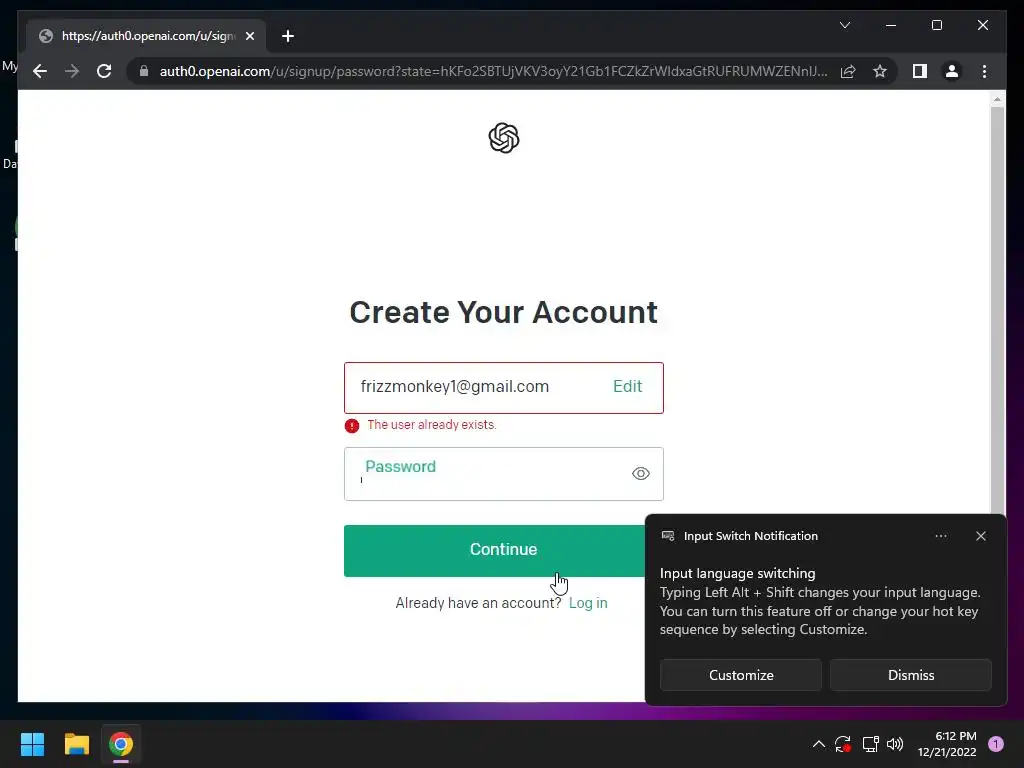Close the auth0.openai.com tab
The height and width of the screenshot is (768, 1024).
249,36
